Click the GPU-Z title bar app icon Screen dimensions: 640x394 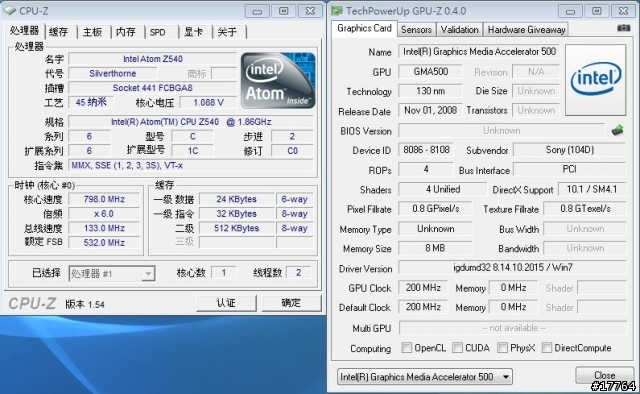pos(337,10)
